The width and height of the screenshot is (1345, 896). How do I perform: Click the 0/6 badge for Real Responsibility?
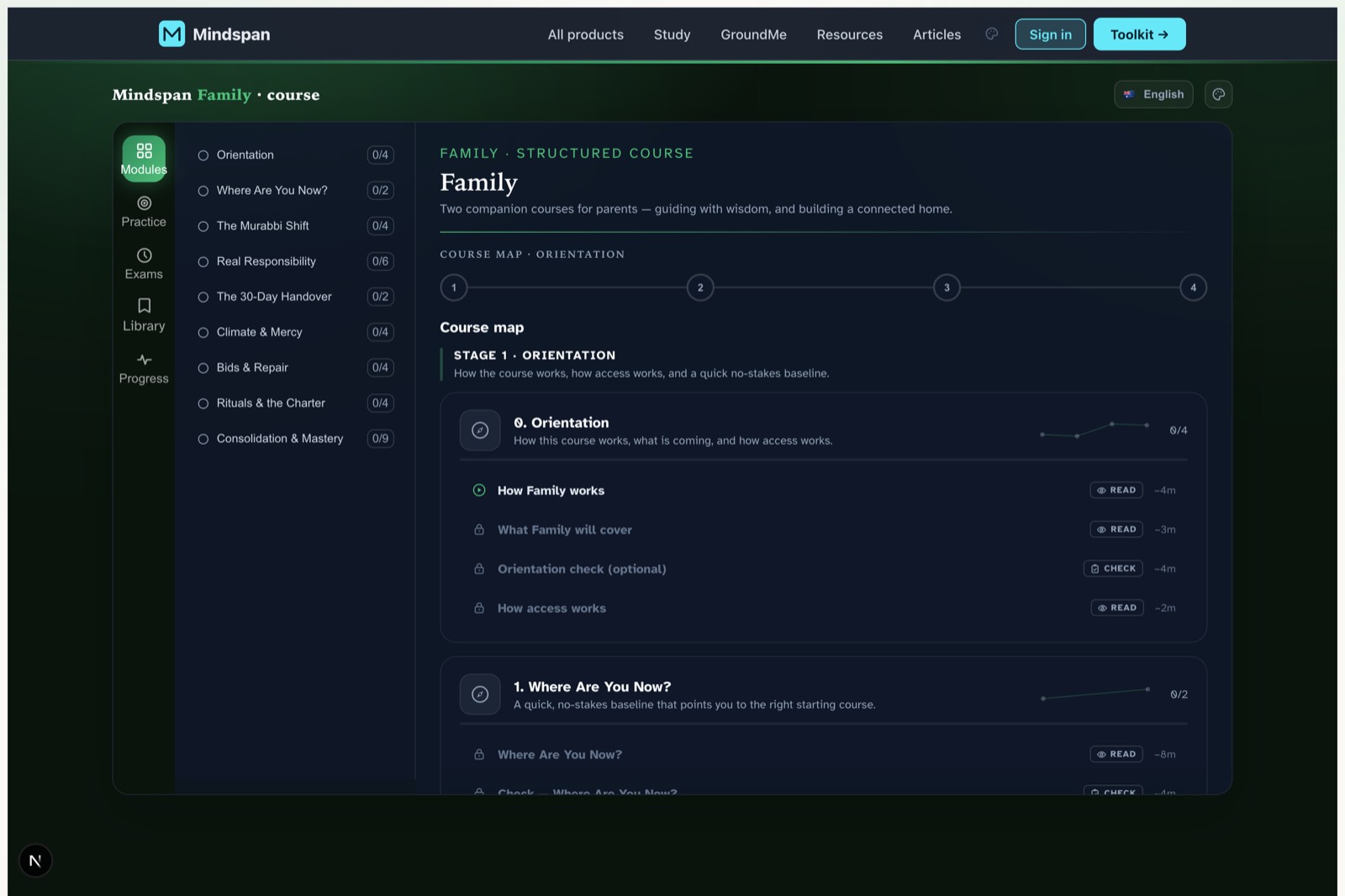380,261
